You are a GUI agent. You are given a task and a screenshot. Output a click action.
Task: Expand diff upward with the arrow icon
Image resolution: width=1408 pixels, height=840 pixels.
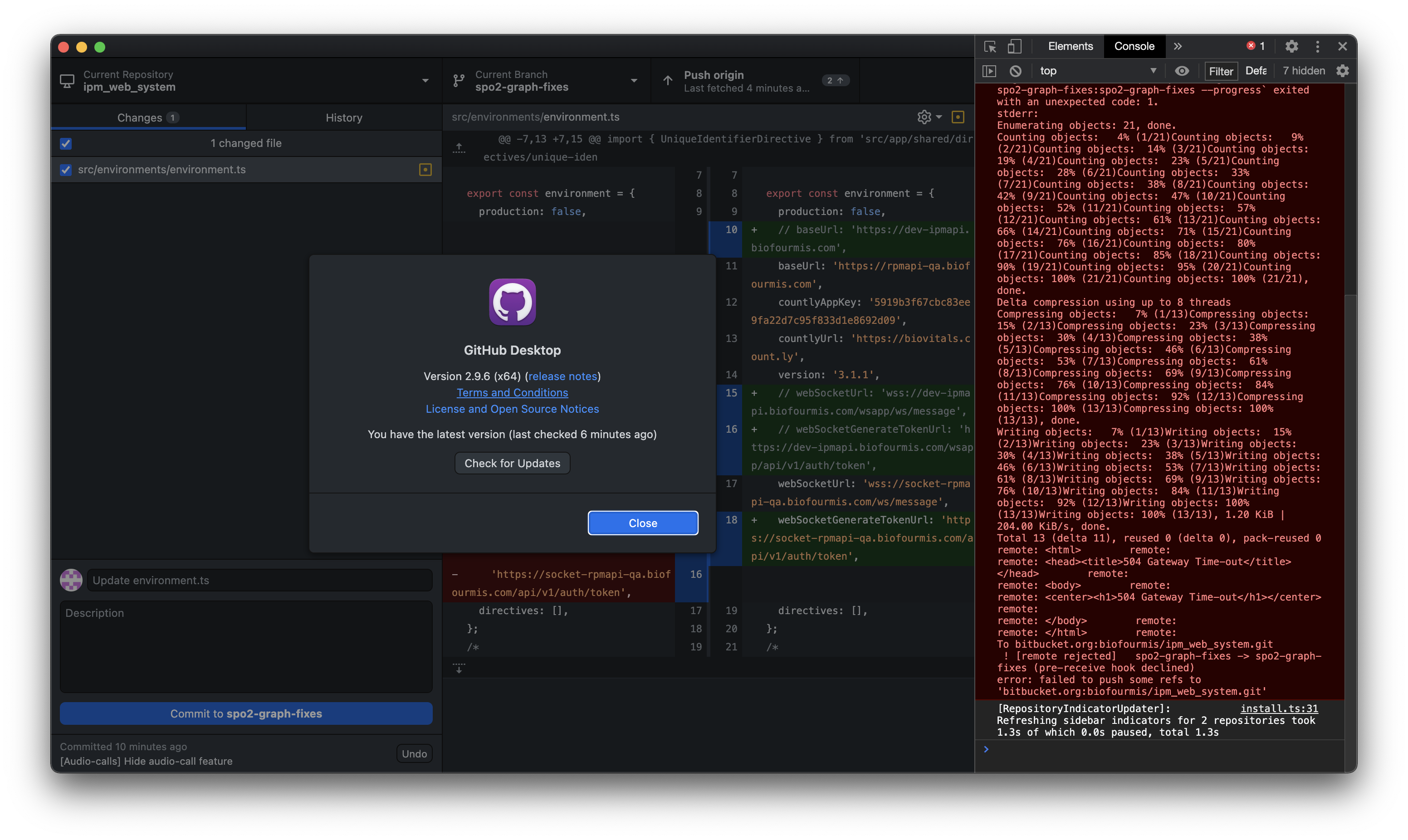tap(459, 148)
